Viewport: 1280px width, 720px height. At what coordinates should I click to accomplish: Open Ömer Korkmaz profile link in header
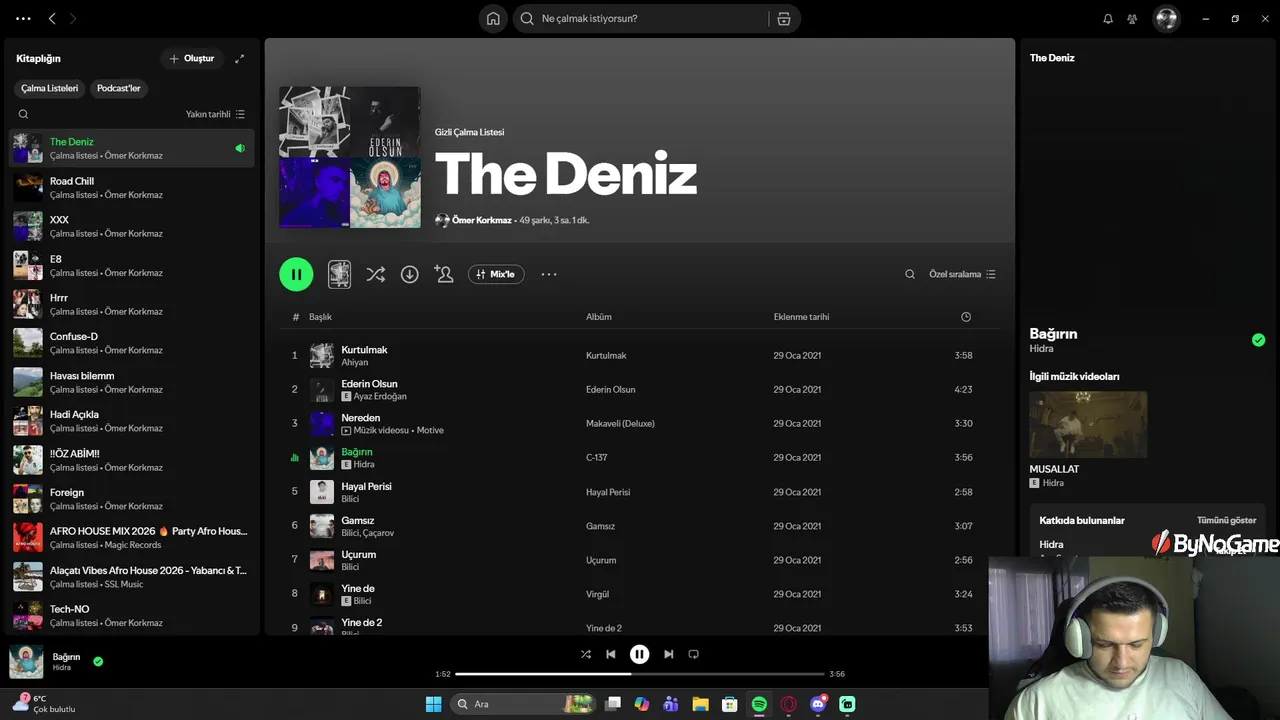click(x=481, y=220)
